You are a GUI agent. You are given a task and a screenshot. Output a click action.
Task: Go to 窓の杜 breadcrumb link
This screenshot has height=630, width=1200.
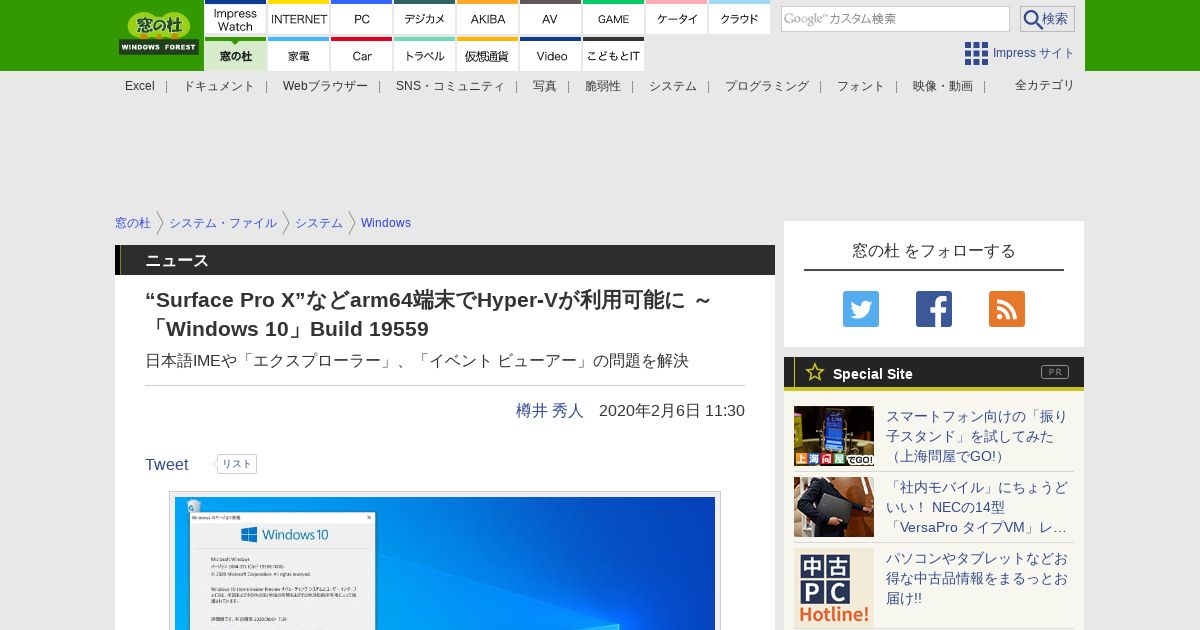coord(133,223)
